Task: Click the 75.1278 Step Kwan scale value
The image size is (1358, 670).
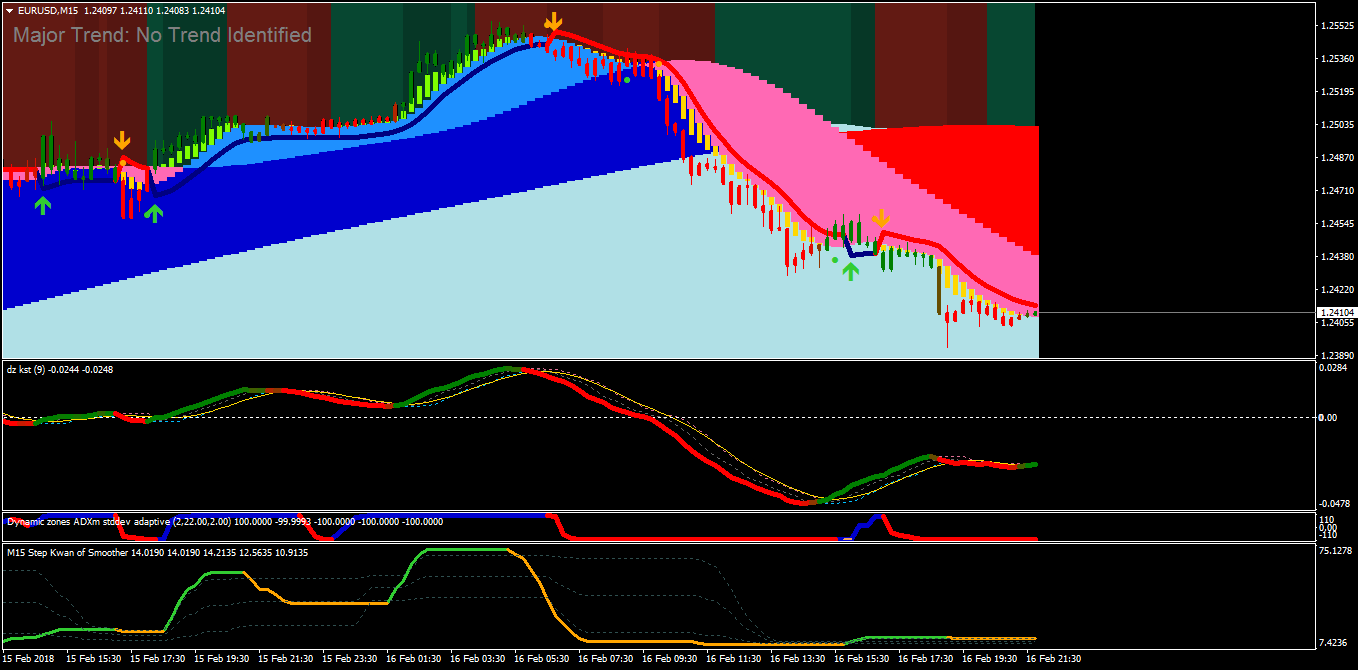Action: tap(1337, 550)
